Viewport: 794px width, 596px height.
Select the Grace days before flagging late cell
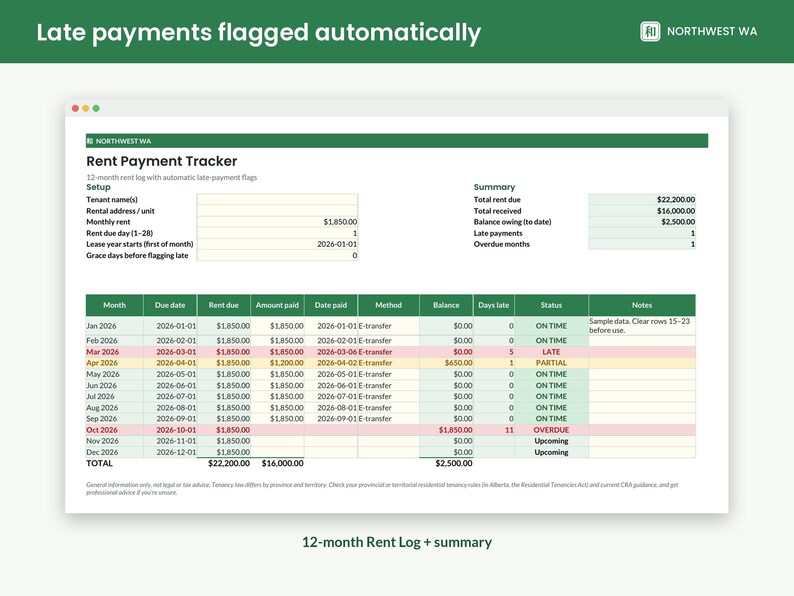[x=277, y=255]
